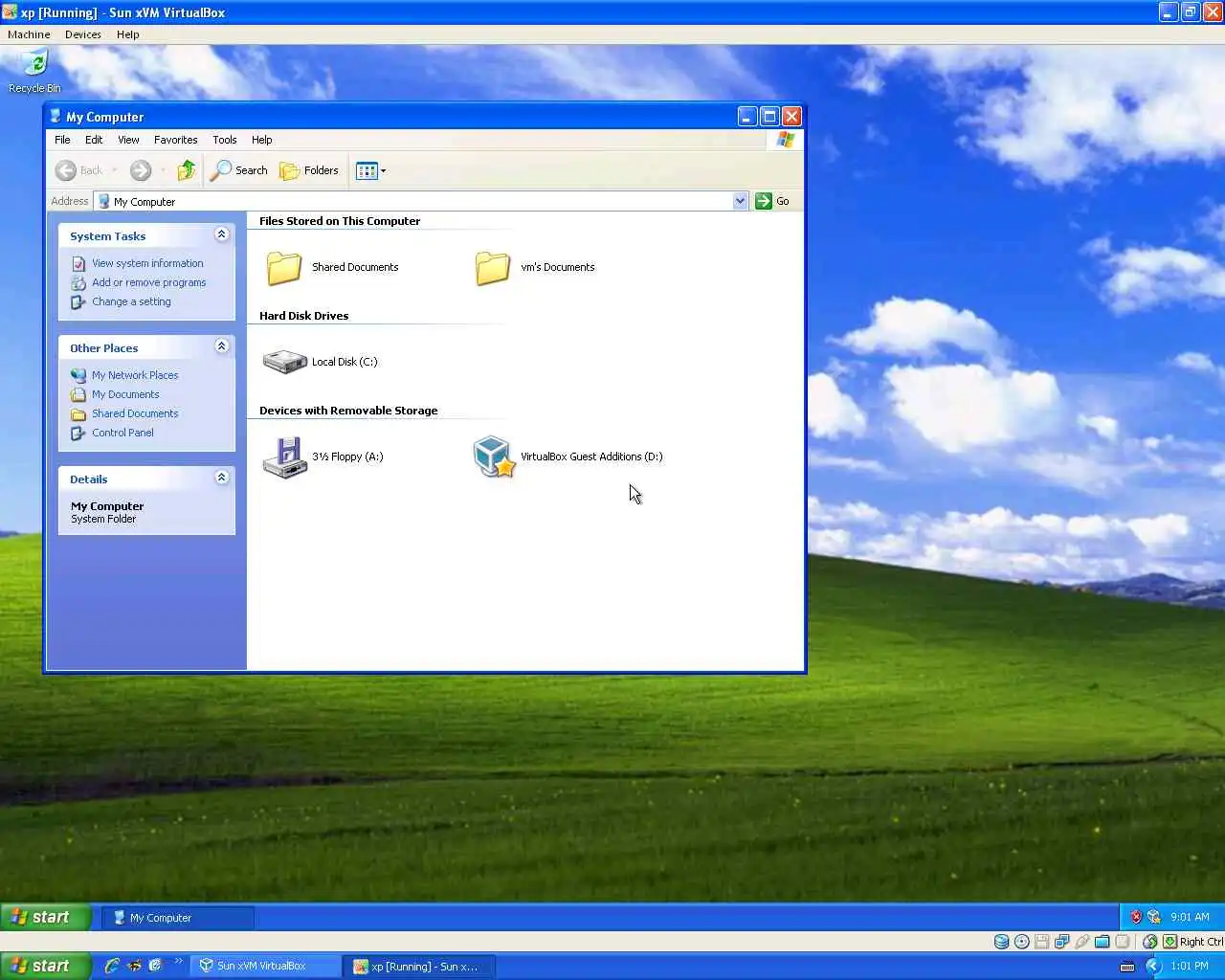The height and width of the screenshot is (980, 1225).
Task: Click the shared folders status icon
Action: click(1102, 942)
